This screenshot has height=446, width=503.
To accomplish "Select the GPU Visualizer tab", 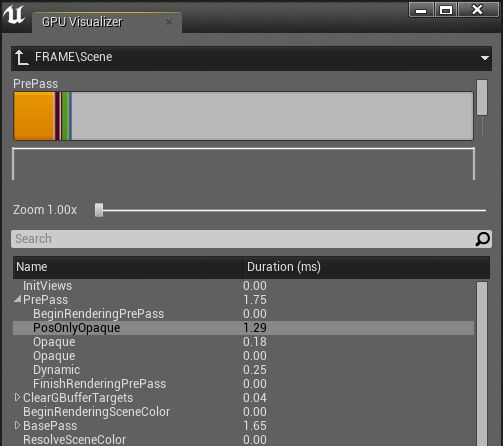I will 107,22.
